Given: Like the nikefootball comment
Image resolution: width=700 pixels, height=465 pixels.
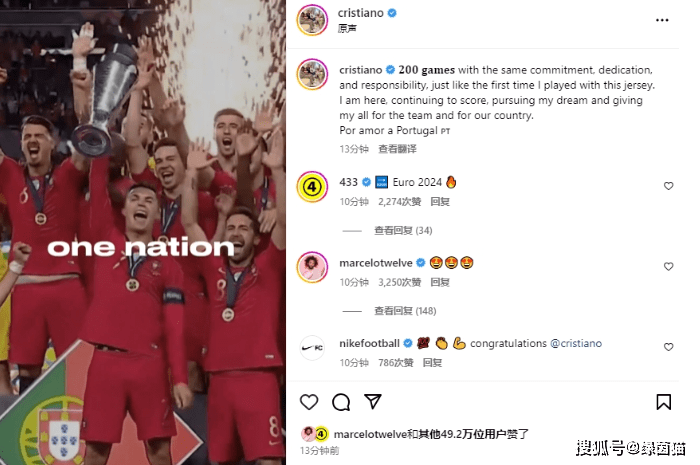Looking at the screenshot, I should [668, 347].
